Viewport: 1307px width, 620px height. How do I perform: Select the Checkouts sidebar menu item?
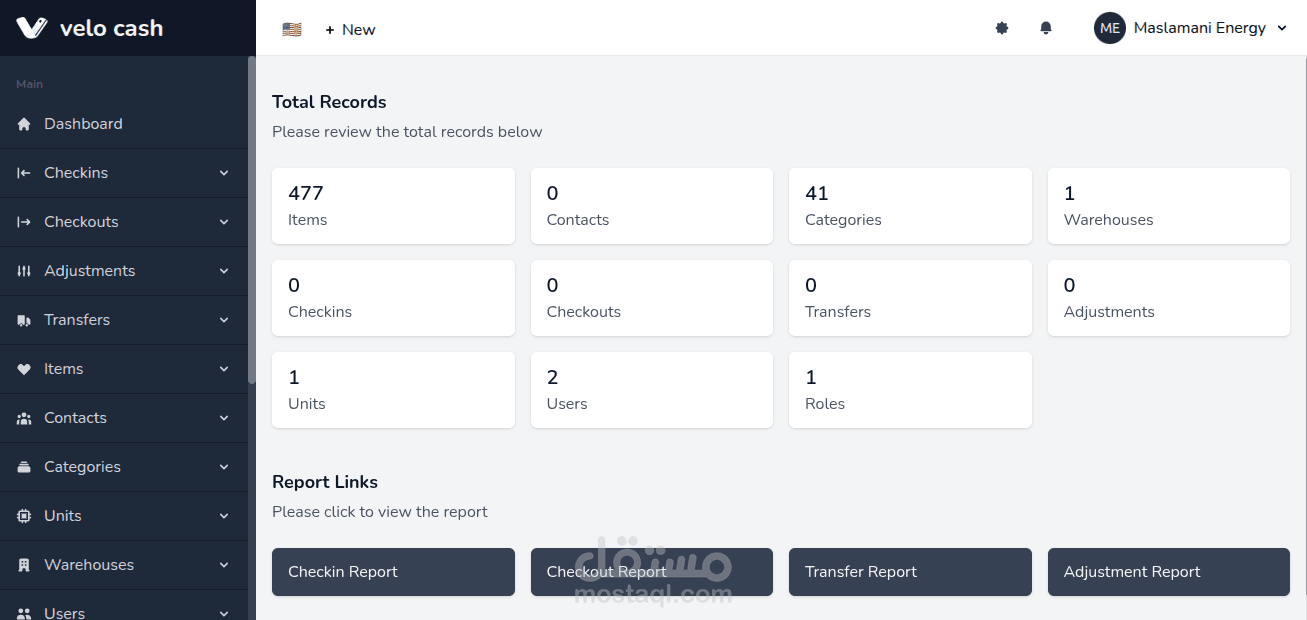point(81,222)
